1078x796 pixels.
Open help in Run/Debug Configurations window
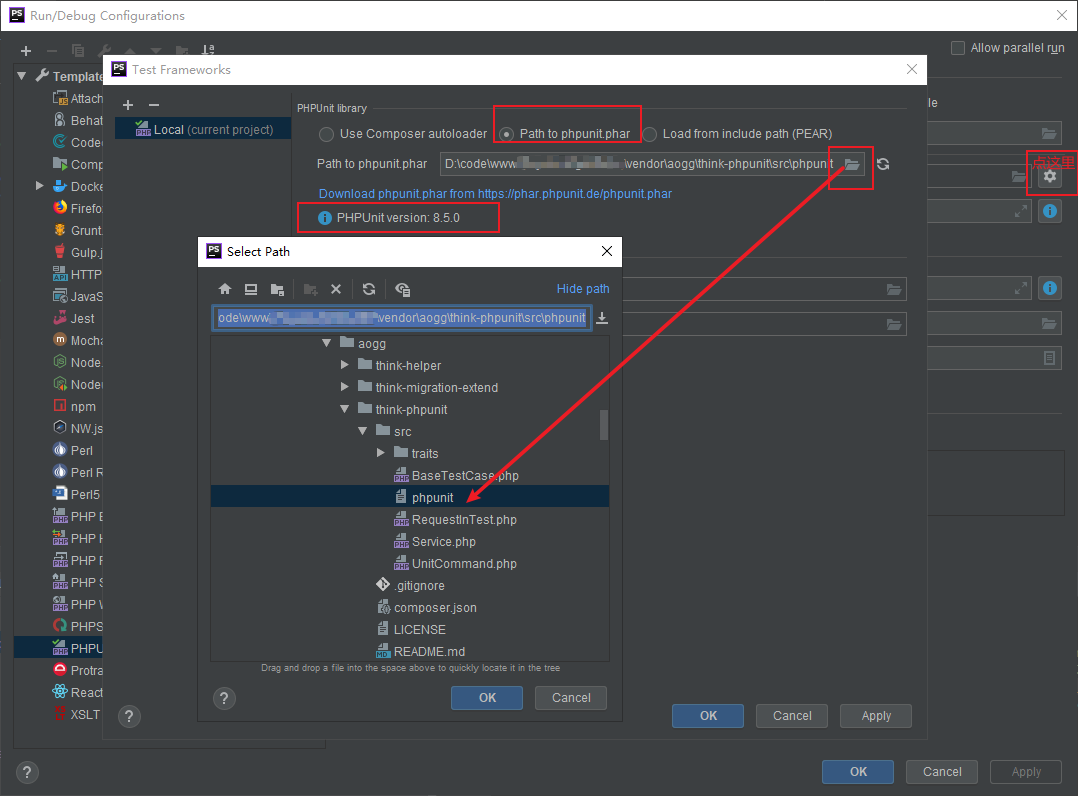tap(27, 772)
